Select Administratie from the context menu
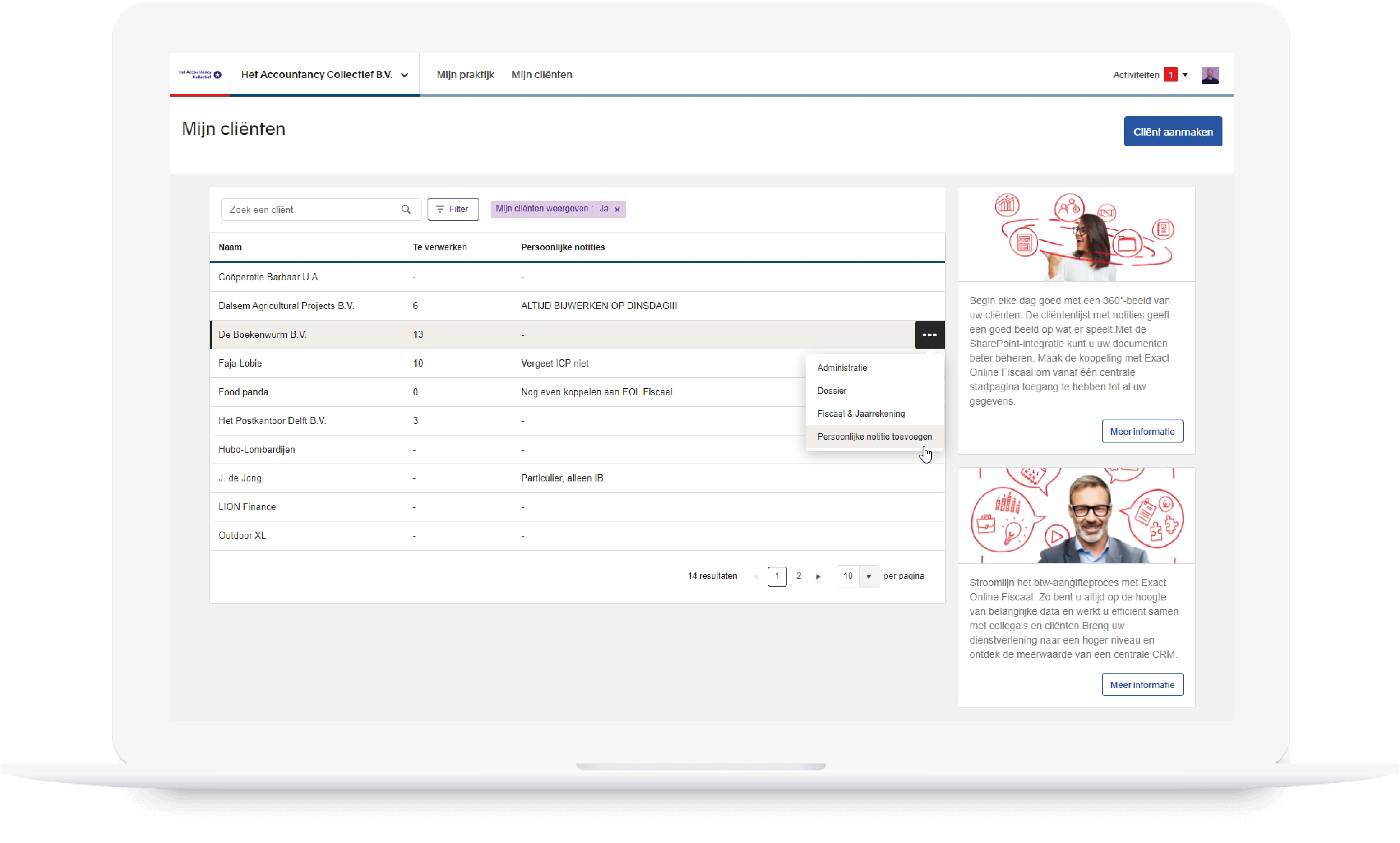Viewport: 1400px width, 843px height. pyautogui.click(x=842, y=367)
